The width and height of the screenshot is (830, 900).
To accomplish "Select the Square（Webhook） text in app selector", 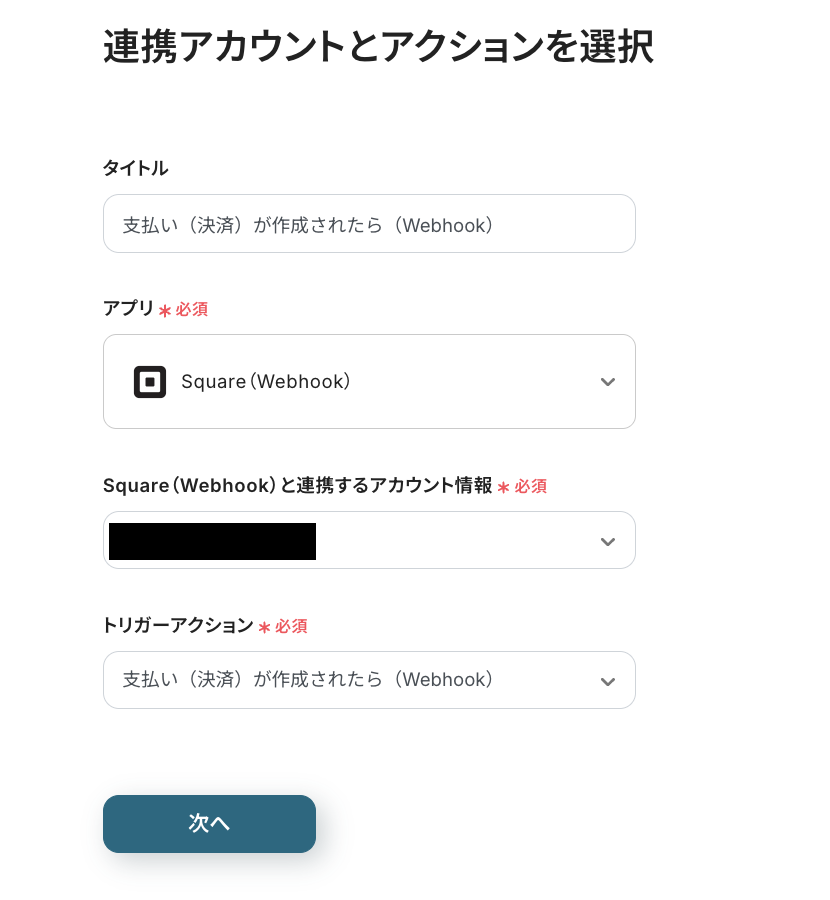I will (x=265, y=382).
